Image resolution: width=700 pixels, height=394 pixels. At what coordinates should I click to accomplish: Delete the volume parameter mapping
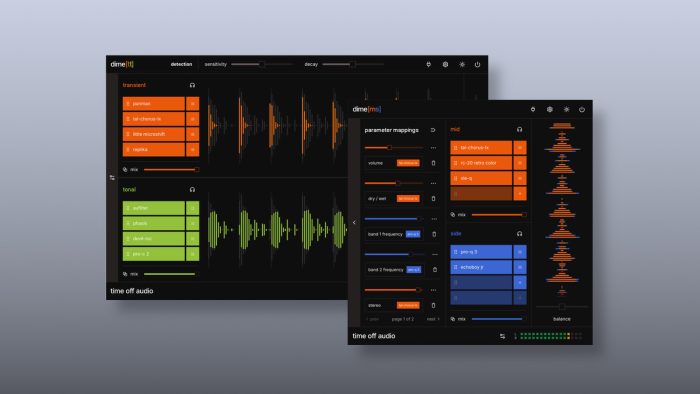pyautogui.click(x=433, y=163)
